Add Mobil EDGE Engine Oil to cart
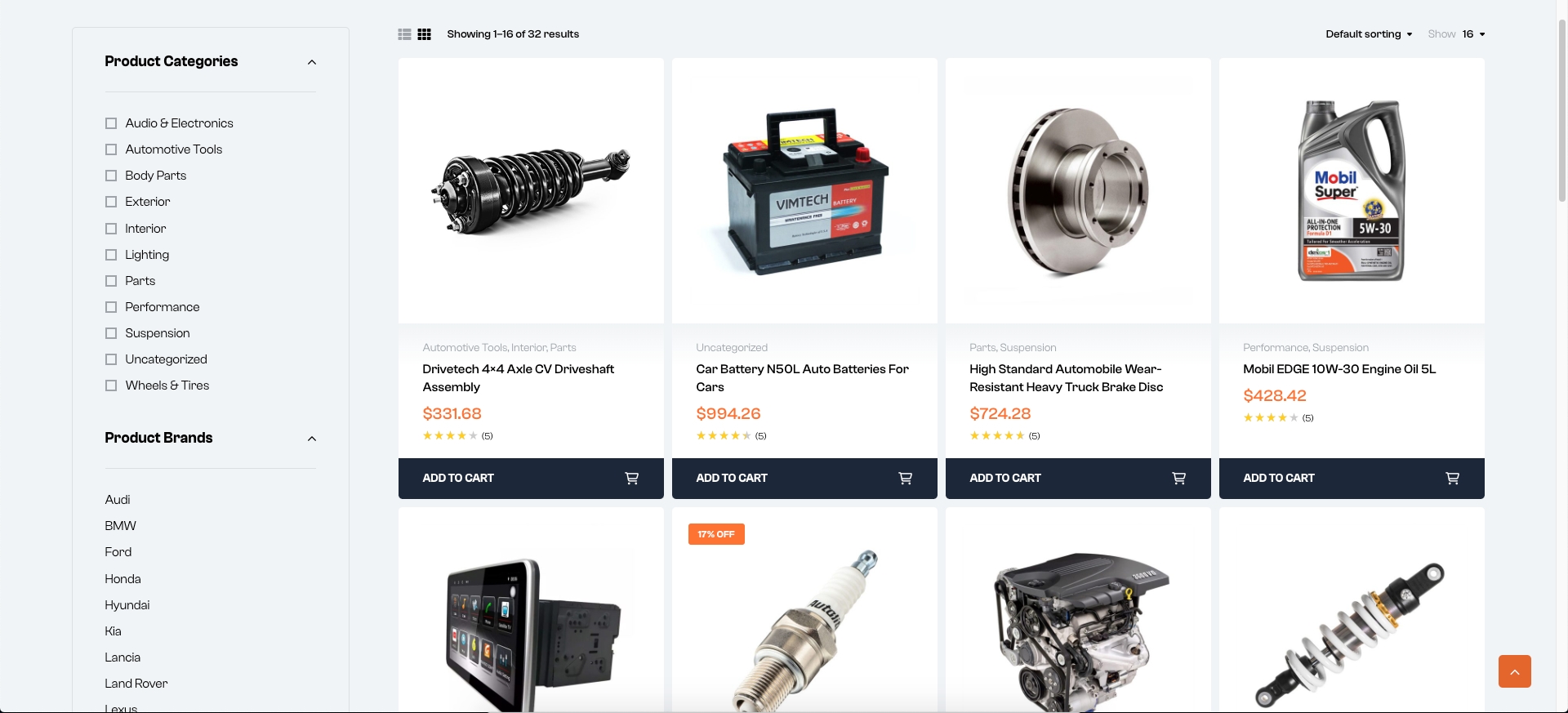Screen dimensions: 1568x713 pos(1352,479)
